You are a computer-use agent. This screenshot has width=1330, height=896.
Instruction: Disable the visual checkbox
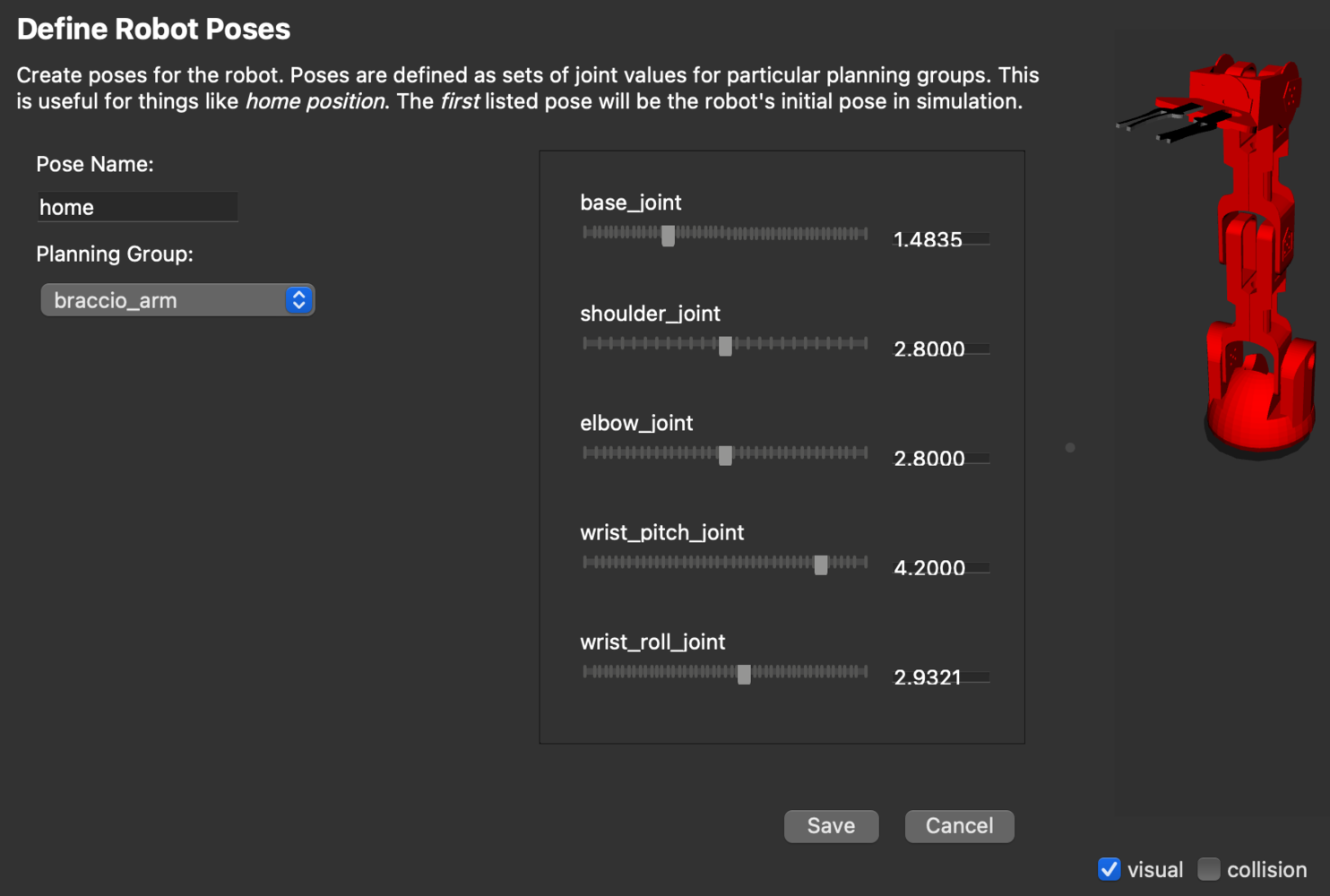coord(1110,869)
